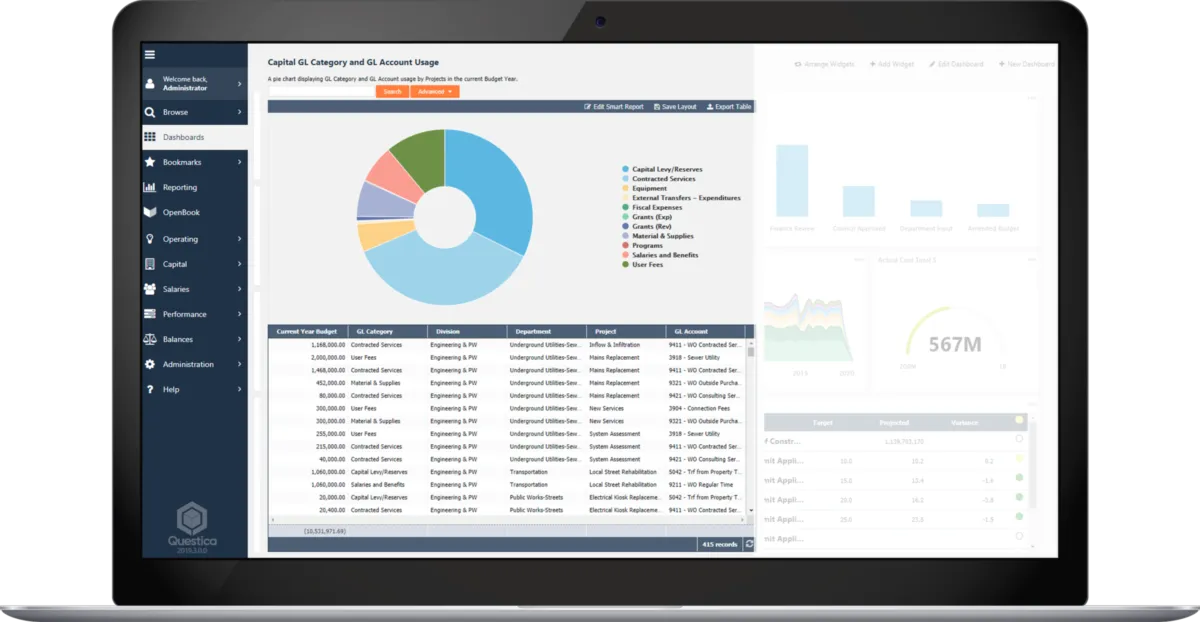Expand the Capital submenu chevron
The image size is (1200, 622).
pos(240,264)
